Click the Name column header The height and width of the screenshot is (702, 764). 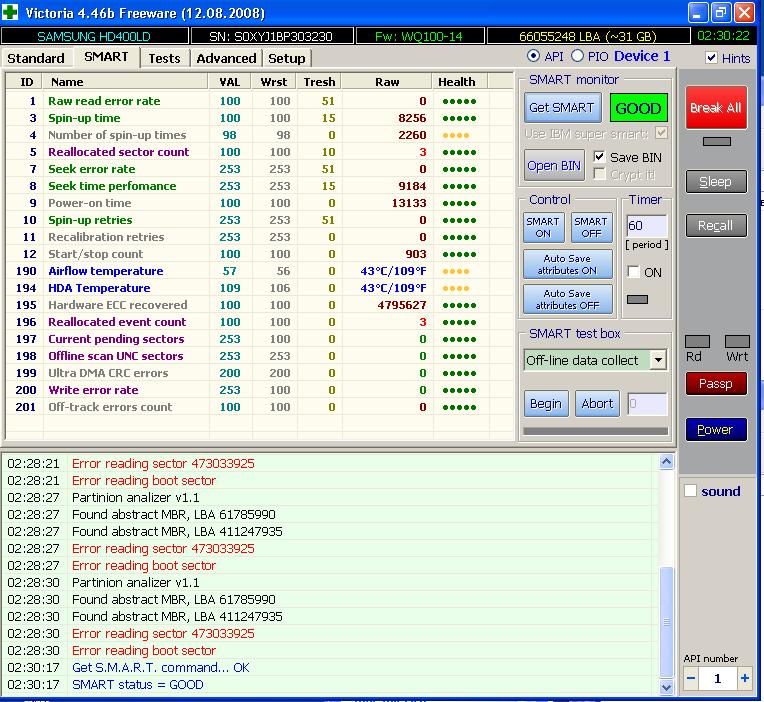click(126, 82)
